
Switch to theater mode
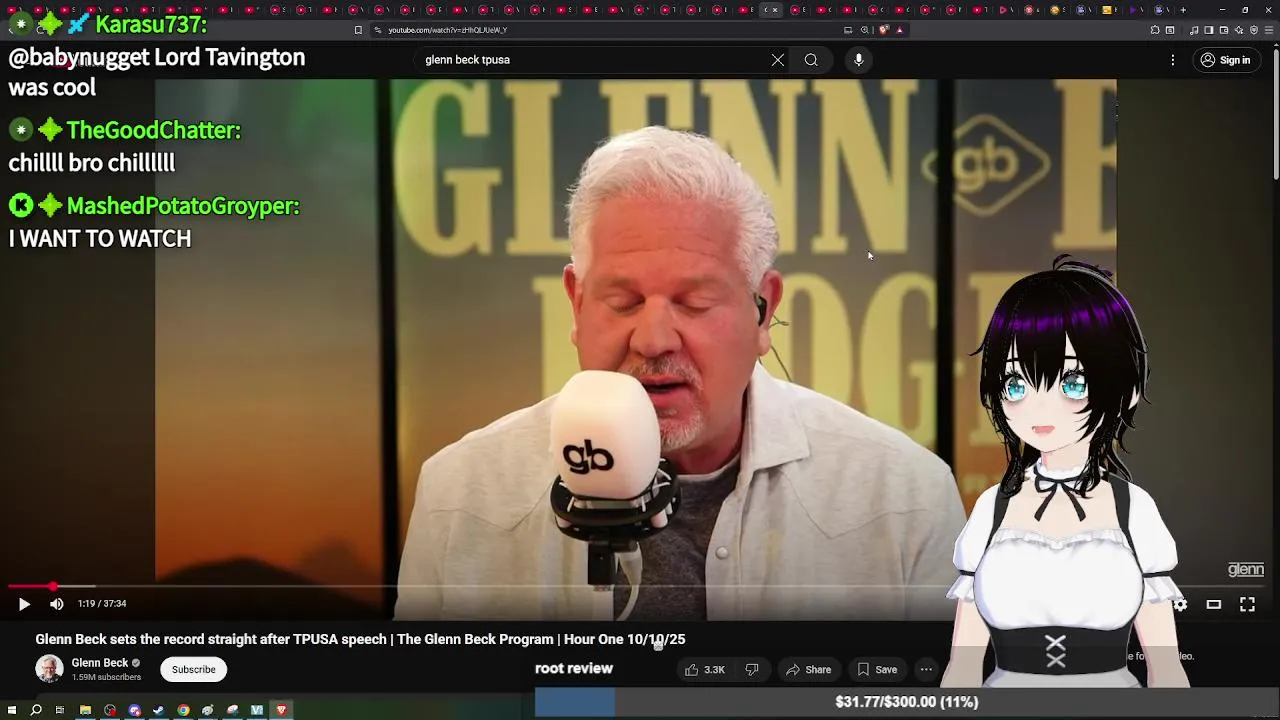tap(1214, 604)
